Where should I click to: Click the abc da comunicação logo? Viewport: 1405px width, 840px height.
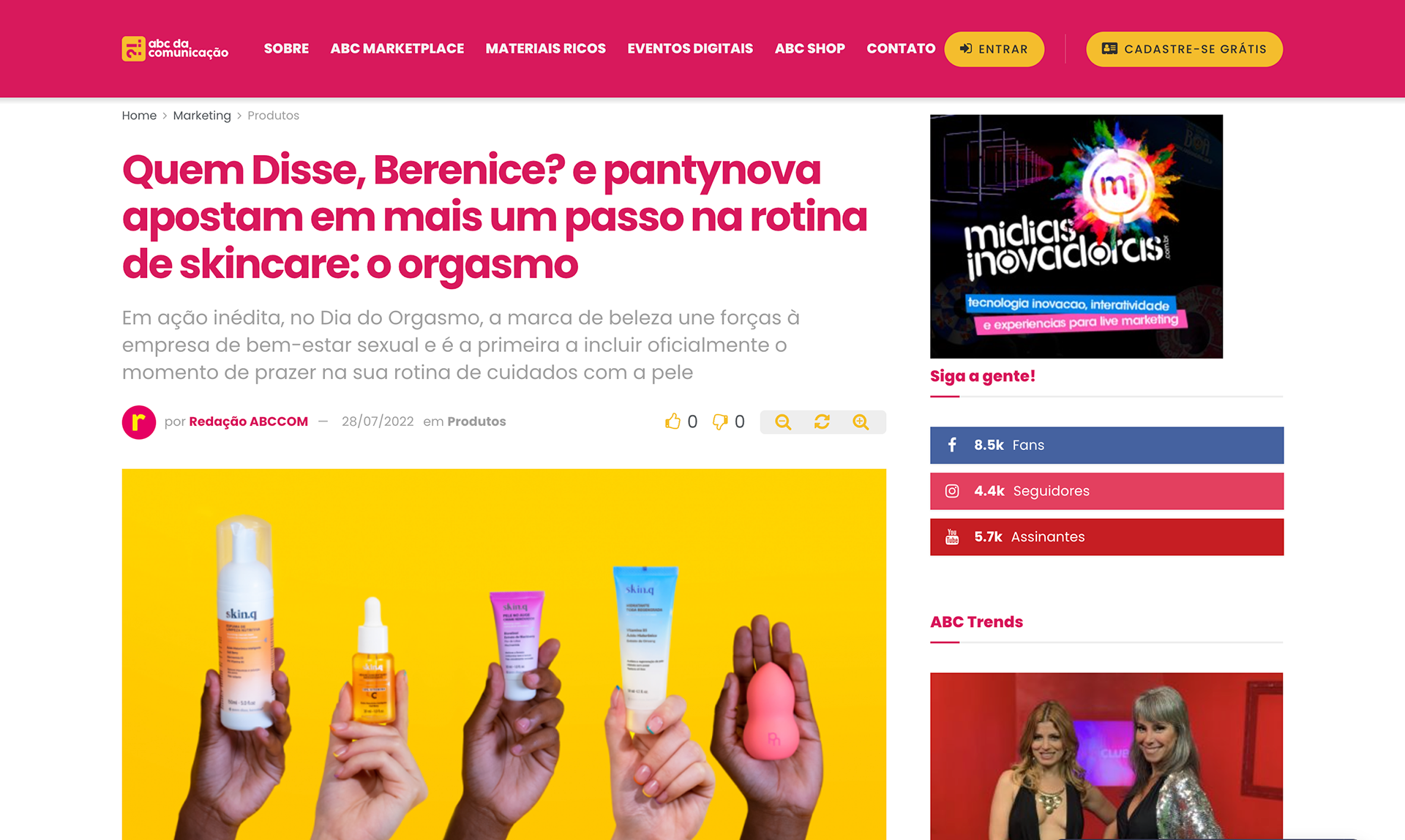(x=175, y=49)
